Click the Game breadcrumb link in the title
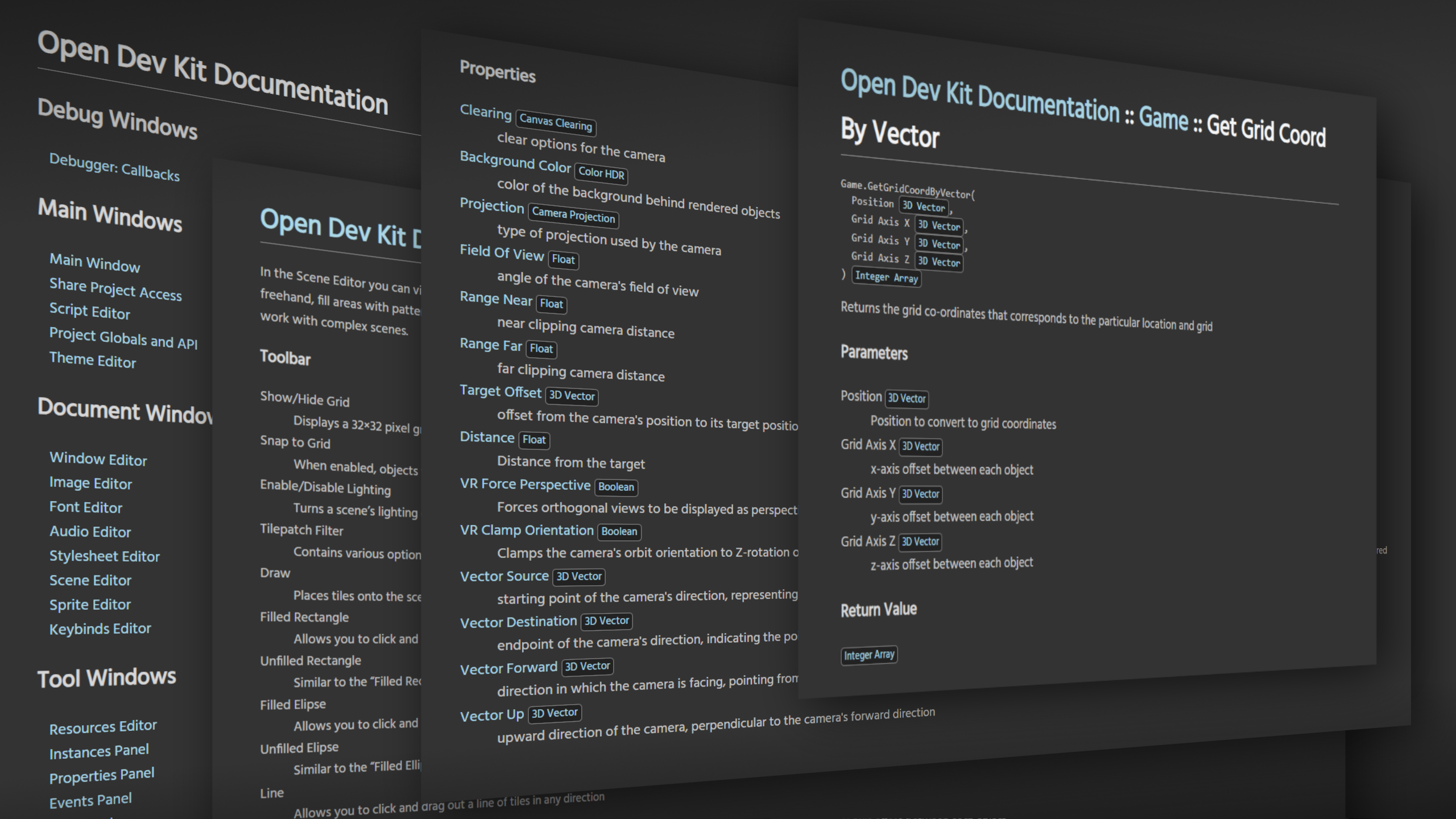Viewport: 1456px width, 819px height. pyautogui.click(x=1163, y=118)
